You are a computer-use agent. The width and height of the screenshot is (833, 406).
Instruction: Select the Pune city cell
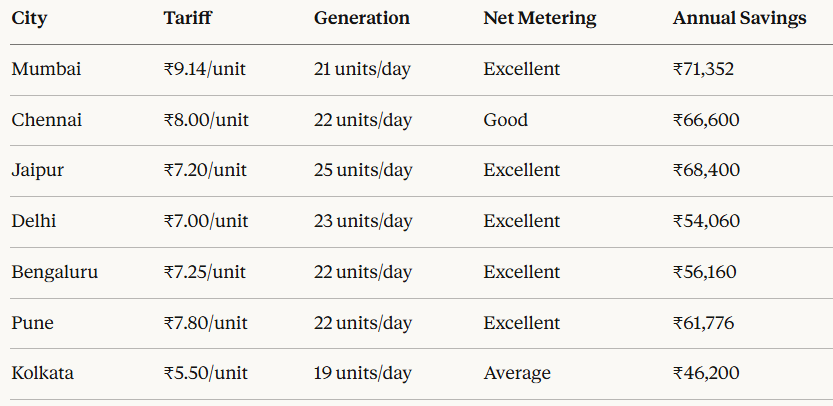pyautogui.click(x=32, y=323)
